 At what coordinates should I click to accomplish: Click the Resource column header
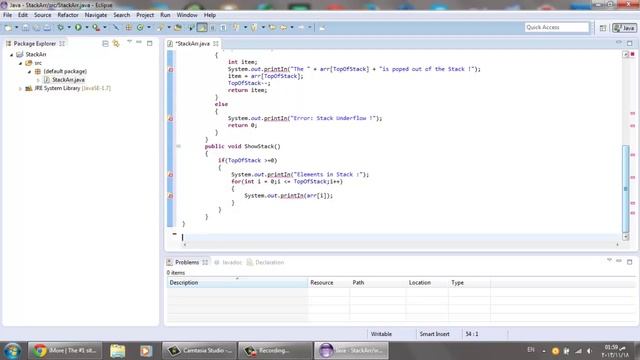pyautogui.click(x=329, y=282)
